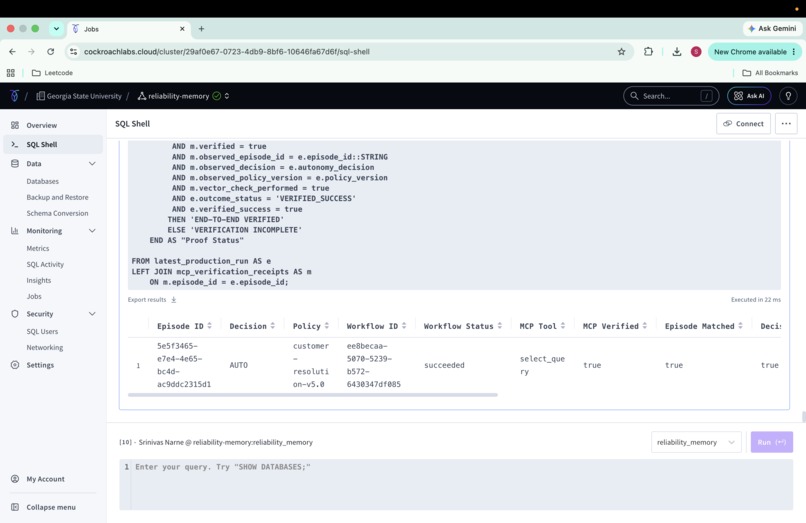
Task: Download results via Export results icon
Action: coord(174,299)
